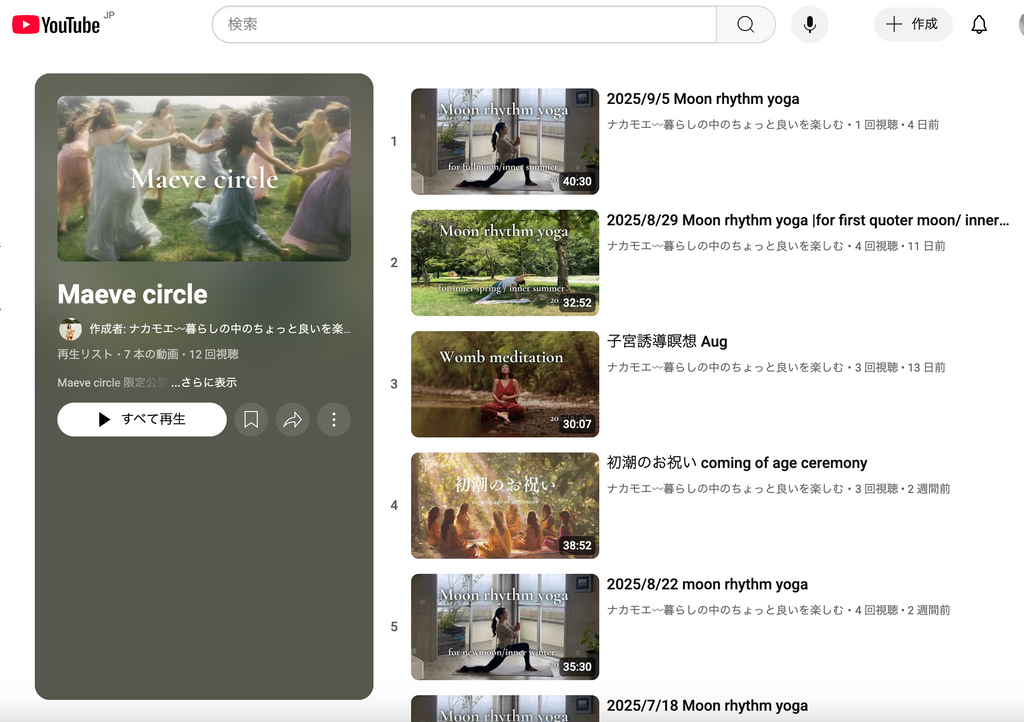Click the magnifying glass search button
This screenshot has width=1024, height=722.
(745, 25)
